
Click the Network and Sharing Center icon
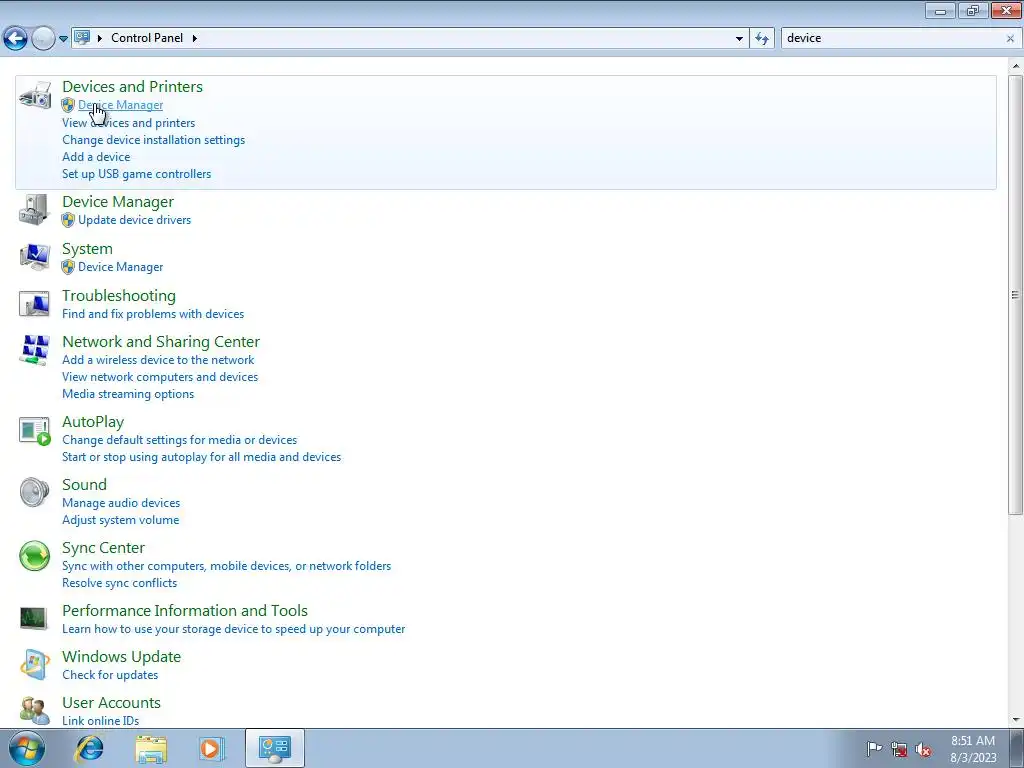35,350
